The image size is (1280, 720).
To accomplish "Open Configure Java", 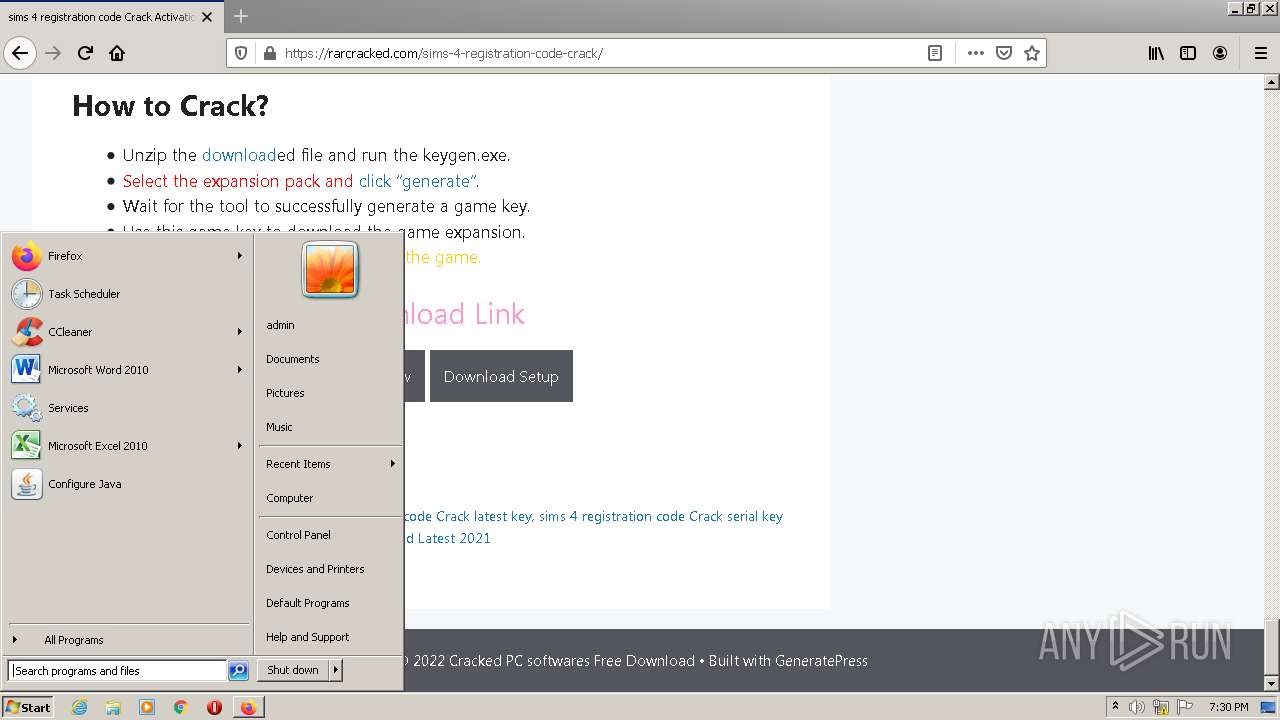I will 127,484.
